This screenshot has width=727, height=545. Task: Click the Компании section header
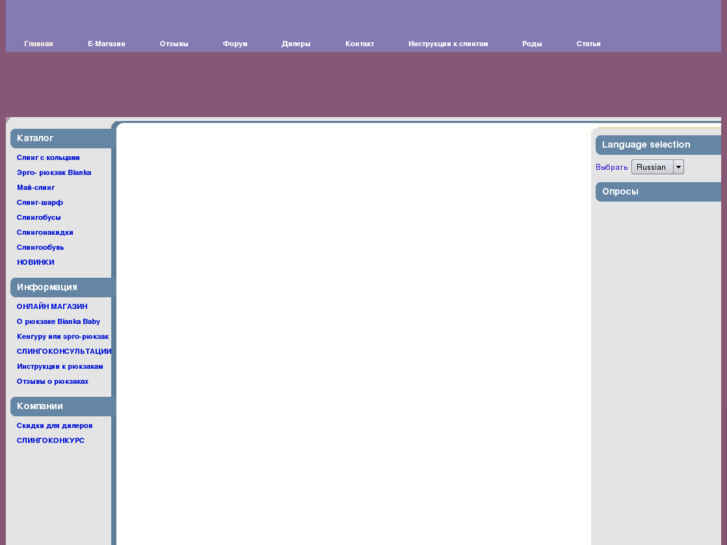coord(61,406)
